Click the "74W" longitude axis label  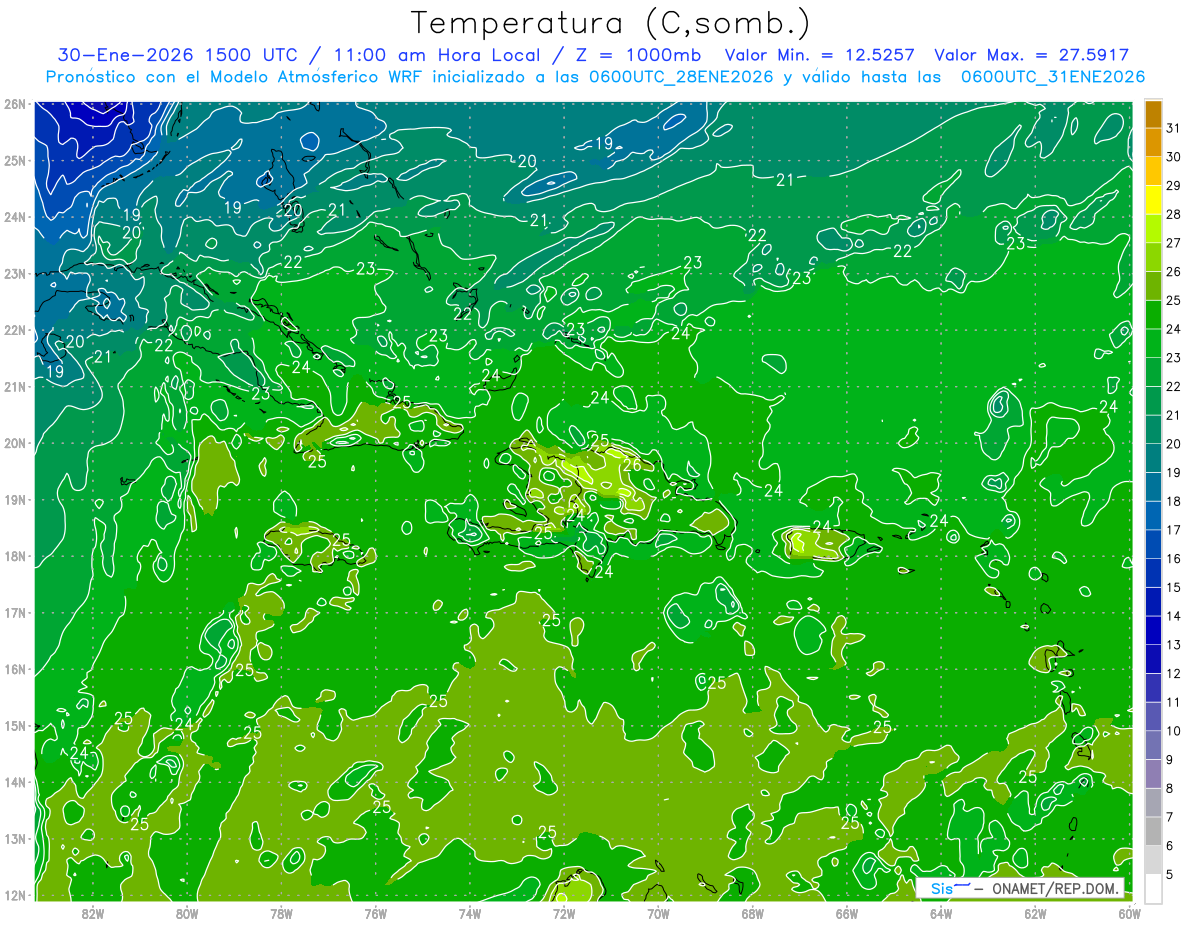pyautogui.click(x=470, y=913)
